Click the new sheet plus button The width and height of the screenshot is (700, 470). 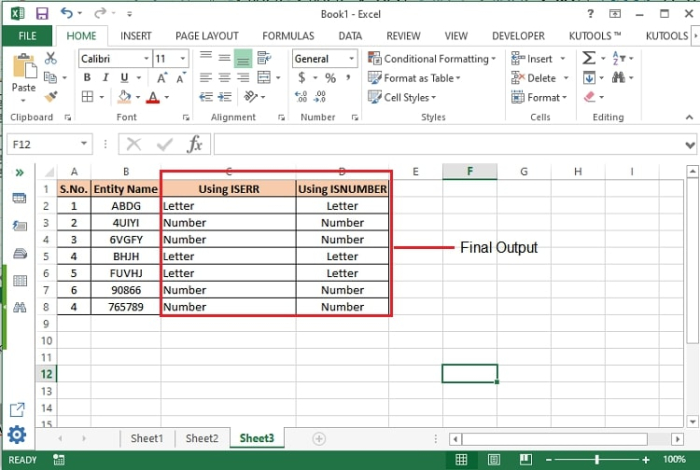click(x=319, y=438)
